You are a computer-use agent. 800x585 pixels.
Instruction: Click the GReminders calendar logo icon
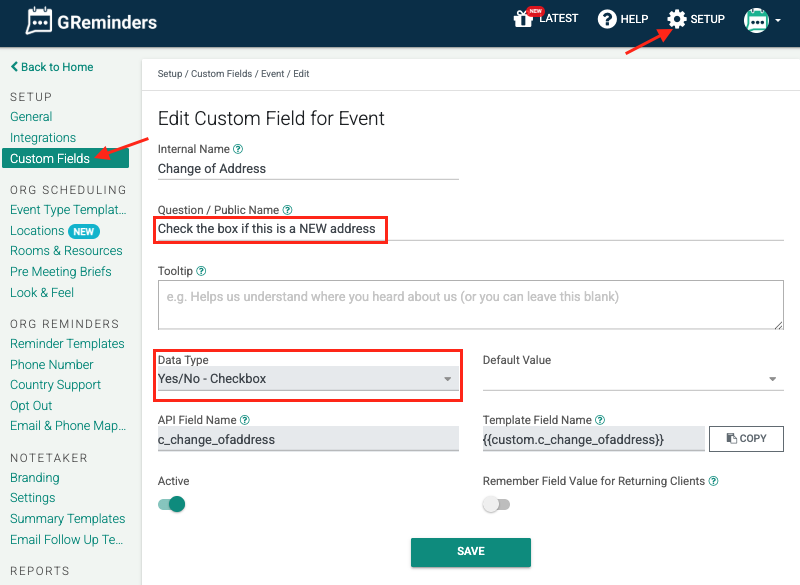(40, 21)
